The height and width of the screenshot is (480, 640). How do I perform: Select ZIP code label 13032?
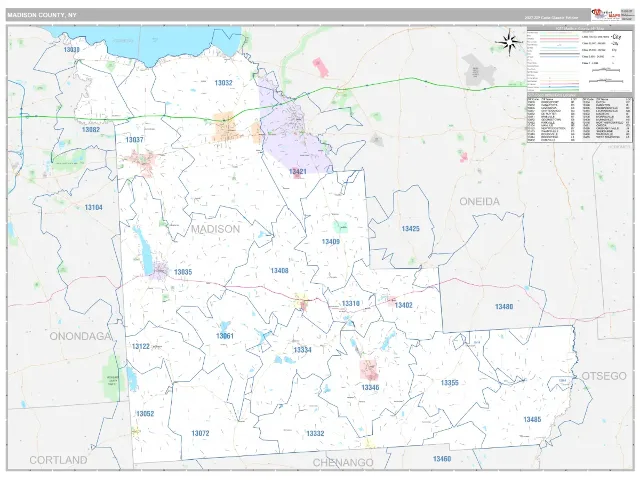[223, 83]
